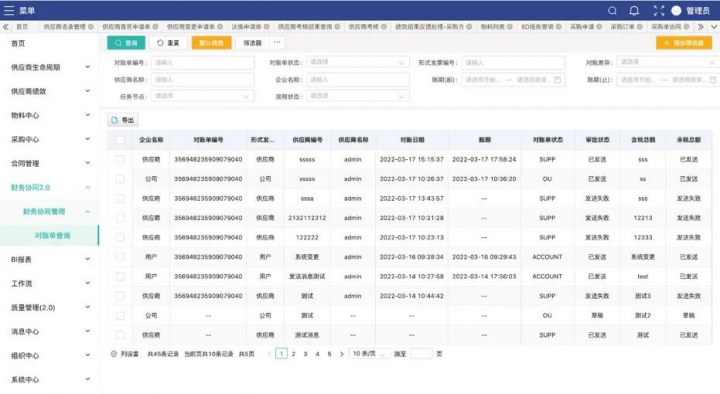
Task: Click the 筛选器 button
Action: point(252,43)
